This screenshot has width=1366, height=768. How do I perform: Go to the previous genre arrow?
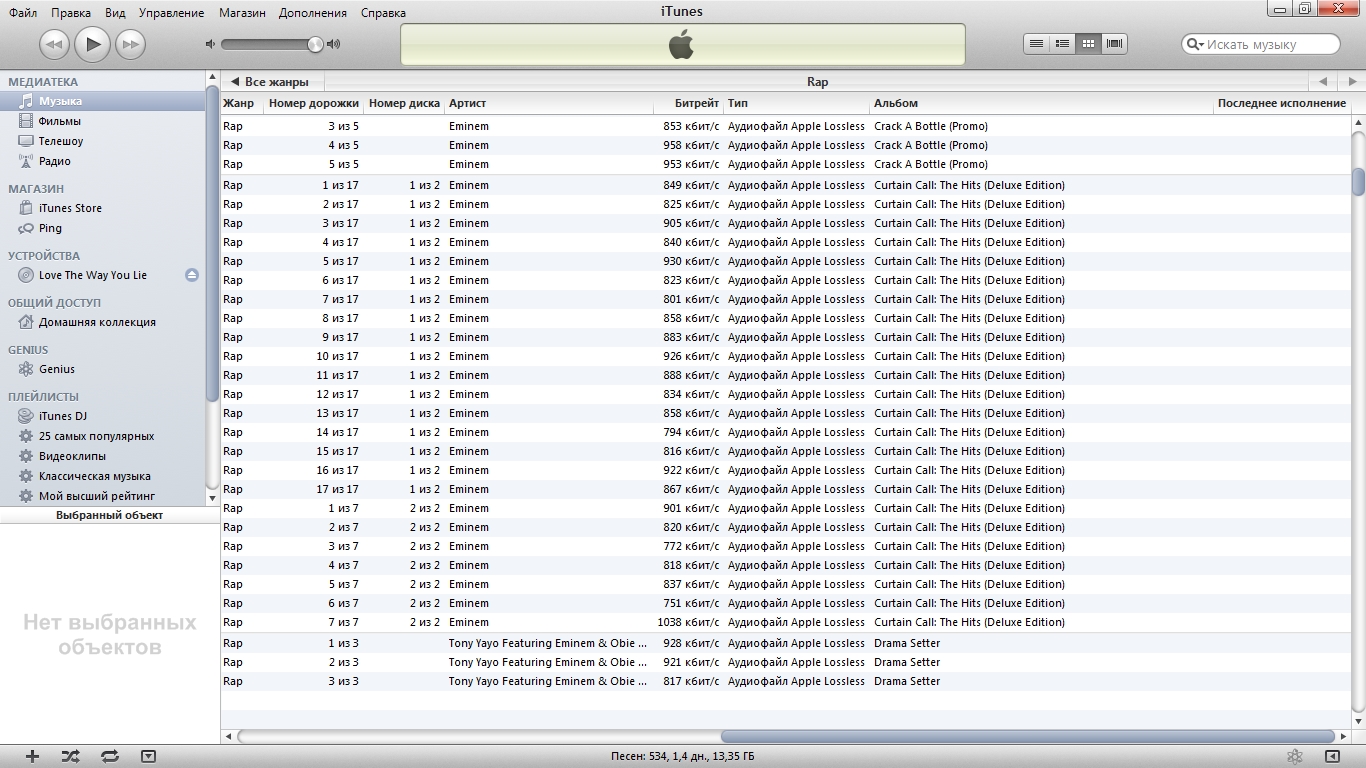click(1322, 82)
